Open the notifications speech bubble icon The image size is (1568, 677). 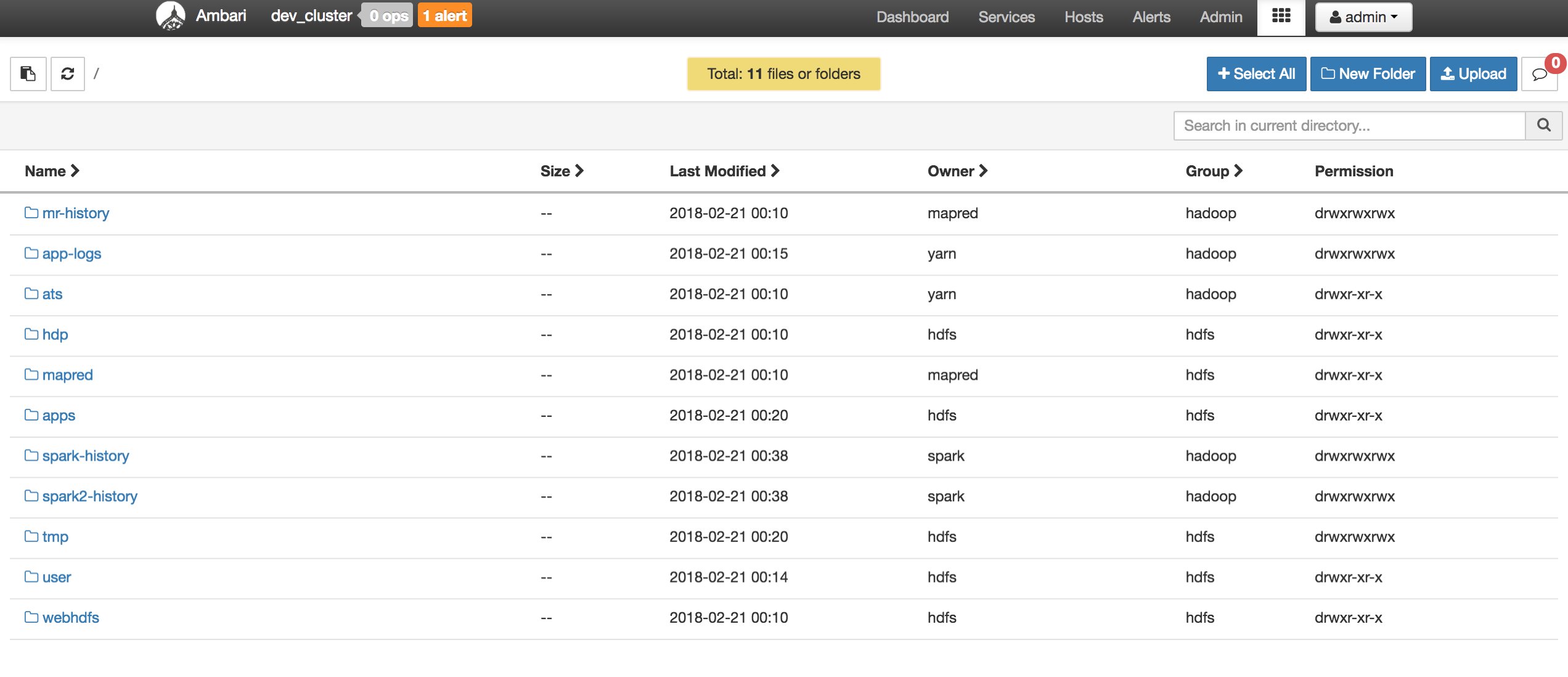tap(1539, 75)
